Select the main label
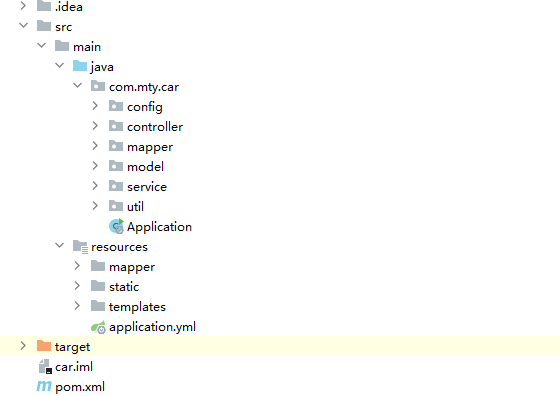This screenshot has width=560, height=396. tap(87, 47)
